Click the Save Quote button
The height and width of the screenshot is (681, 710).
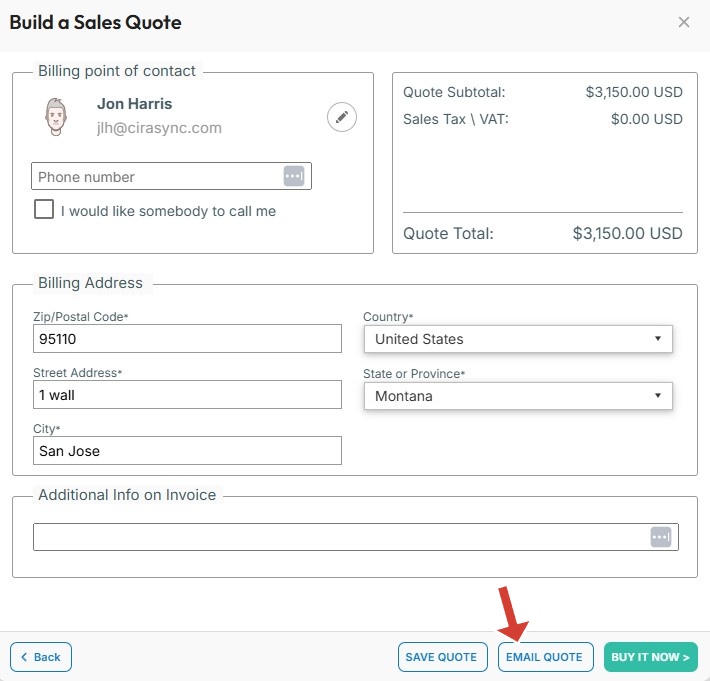point(441,657)
